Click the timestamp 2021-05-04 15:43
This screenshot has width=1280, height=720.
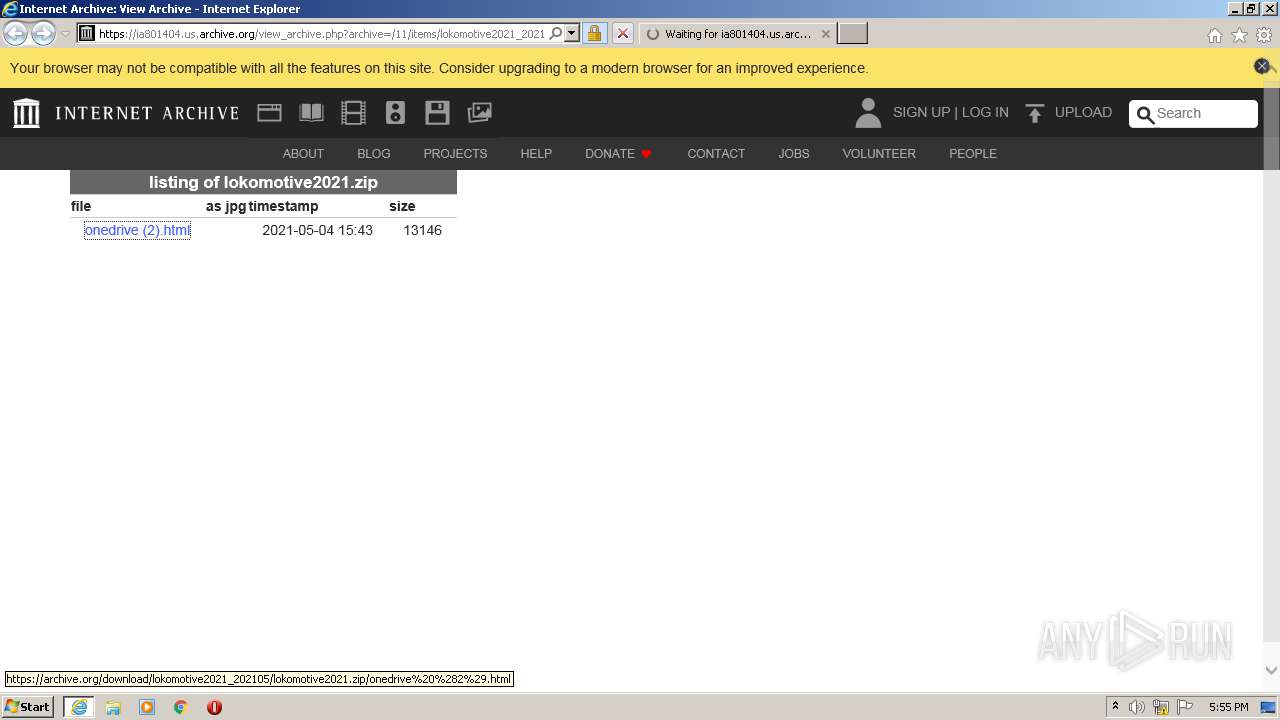point(317,230)
